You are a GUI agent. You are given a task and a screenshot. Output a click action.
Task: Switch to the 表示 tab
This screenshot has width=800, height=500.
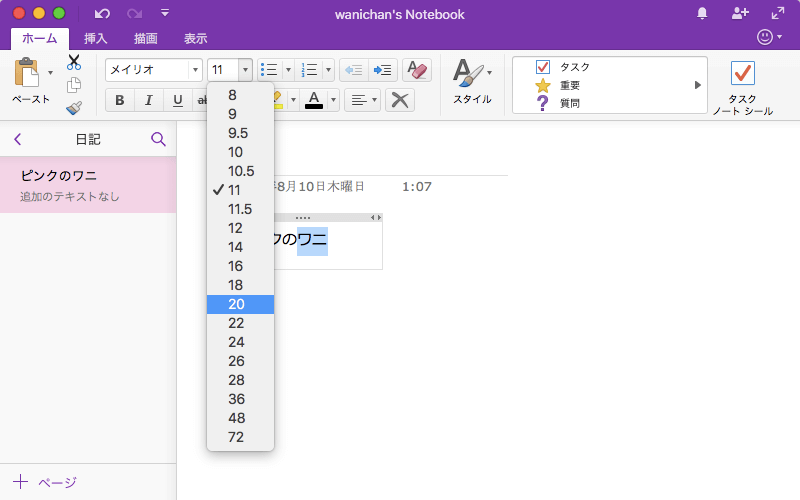tap(195, 38)
